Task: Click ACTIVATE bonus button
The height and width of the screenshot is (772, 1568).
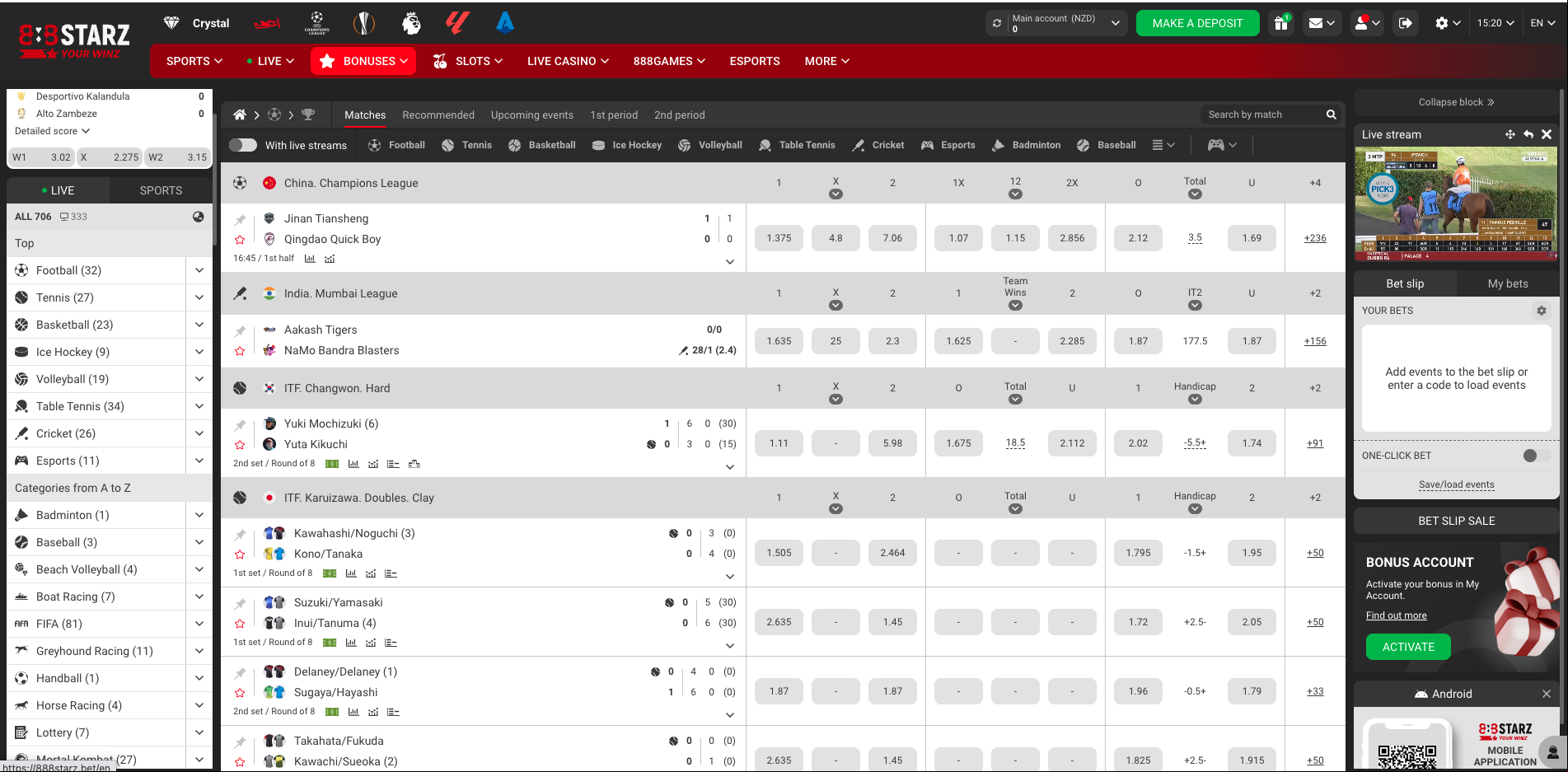Action: point(1408,647)
